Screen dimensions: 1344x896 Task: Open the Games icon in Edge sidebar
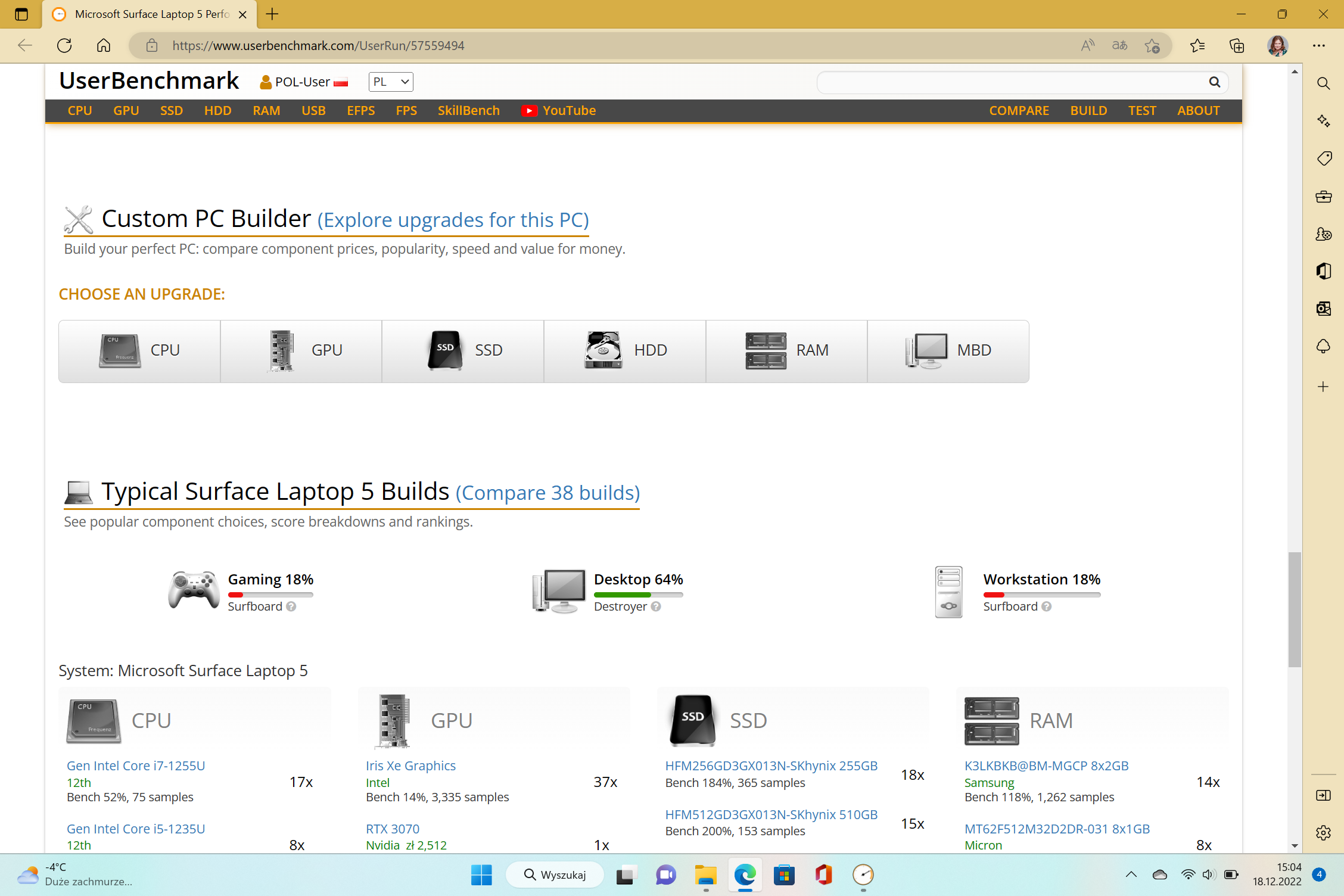[x=1323, y=234]
